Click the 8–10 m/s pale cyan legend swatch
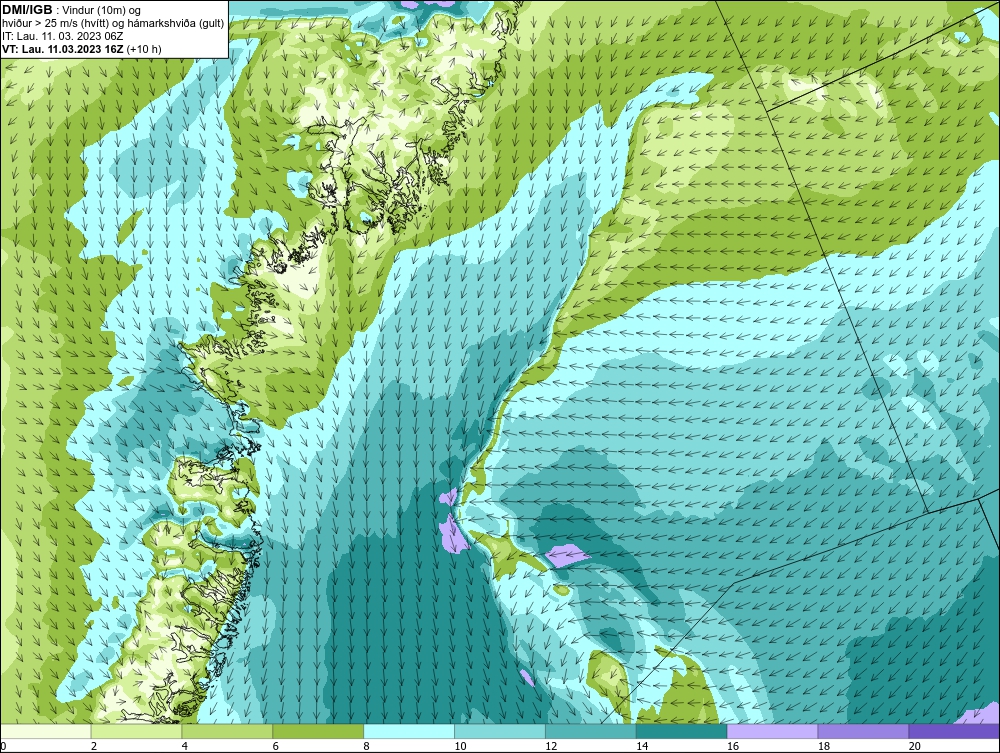The image size is (1000, 753). [x=409, y=731]
